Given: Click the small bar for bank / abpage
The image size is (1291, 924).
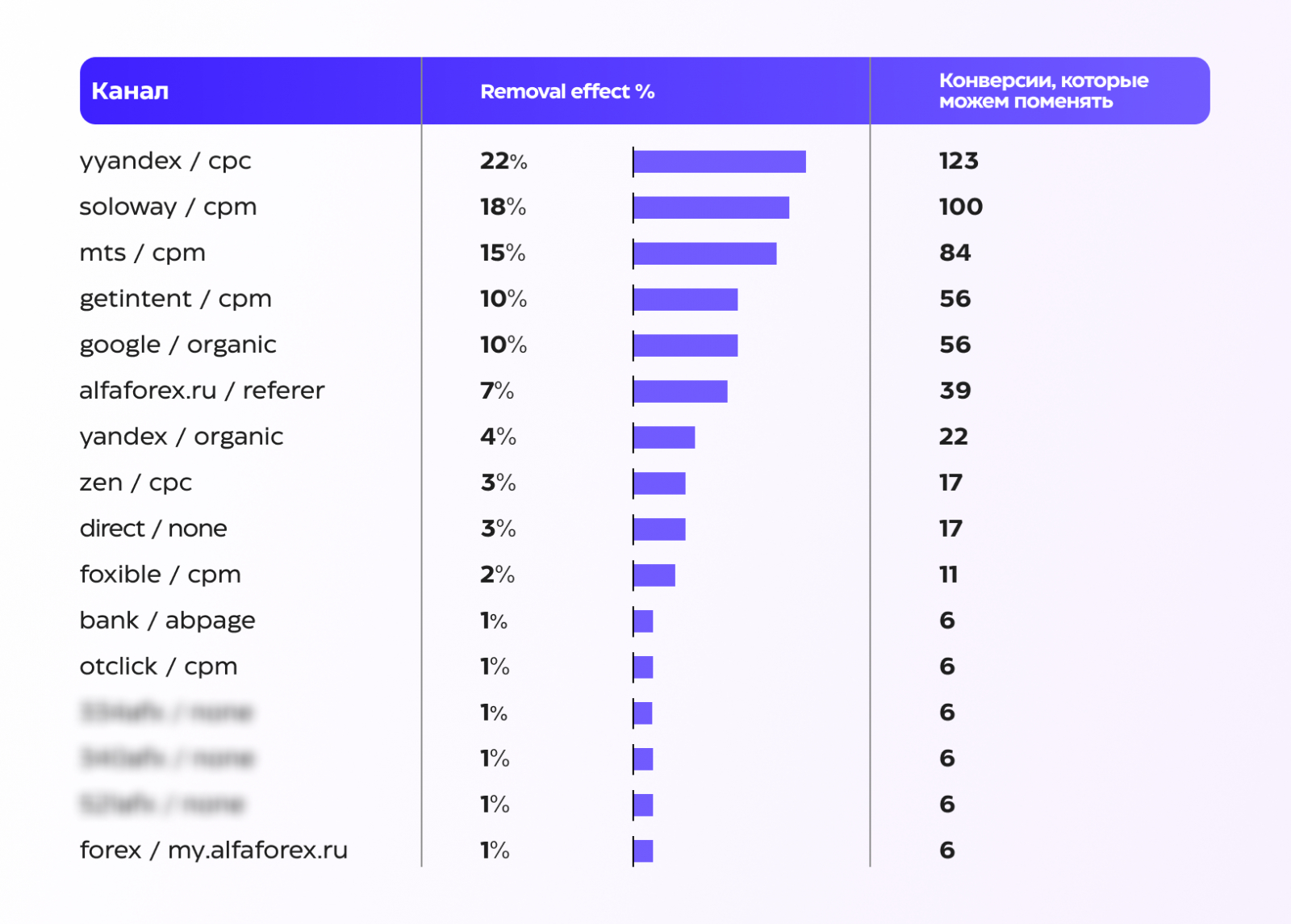Looking at the screenshot, I should (x=643, y=621).
